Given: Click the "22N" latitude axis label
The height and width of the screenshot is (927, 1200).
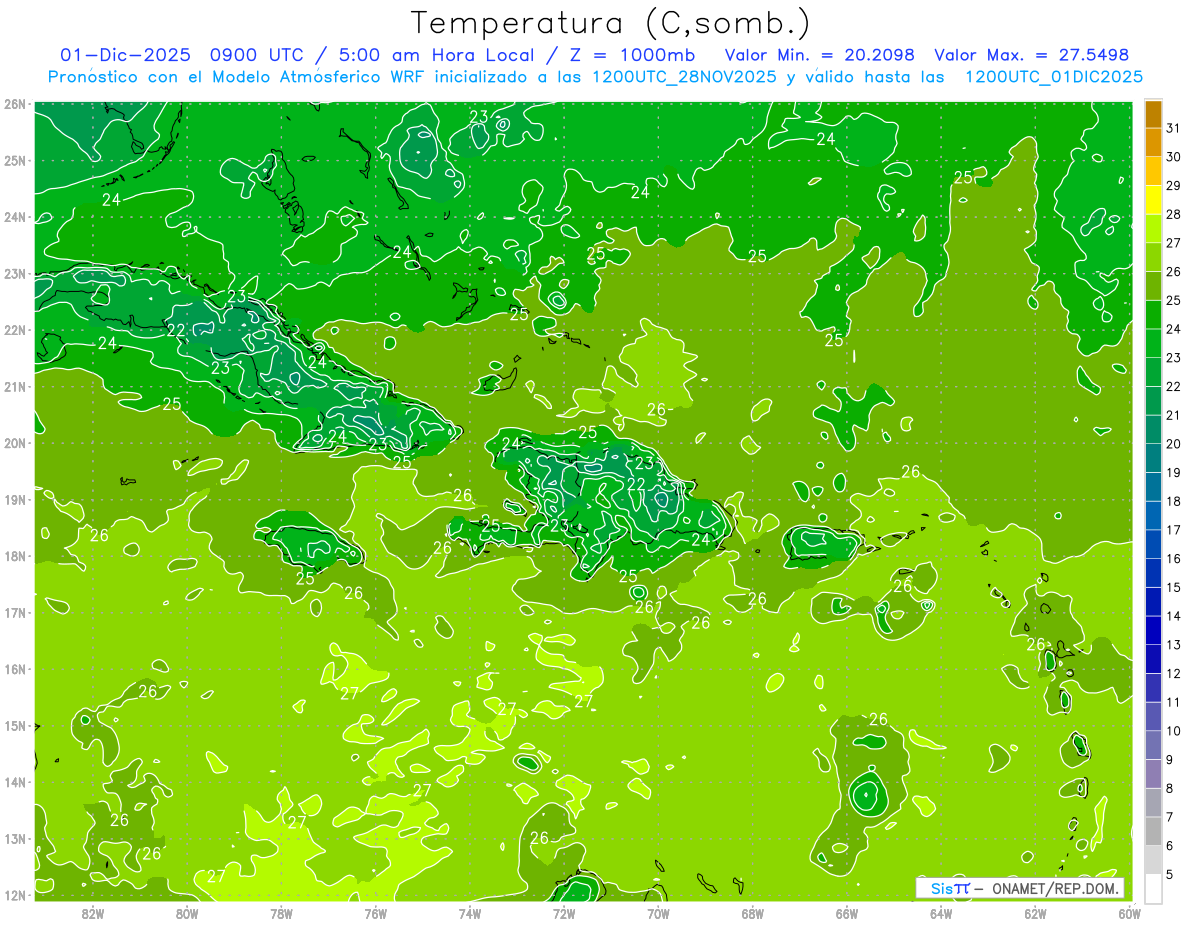Looking at the screenshot, I should click(14, 330).
